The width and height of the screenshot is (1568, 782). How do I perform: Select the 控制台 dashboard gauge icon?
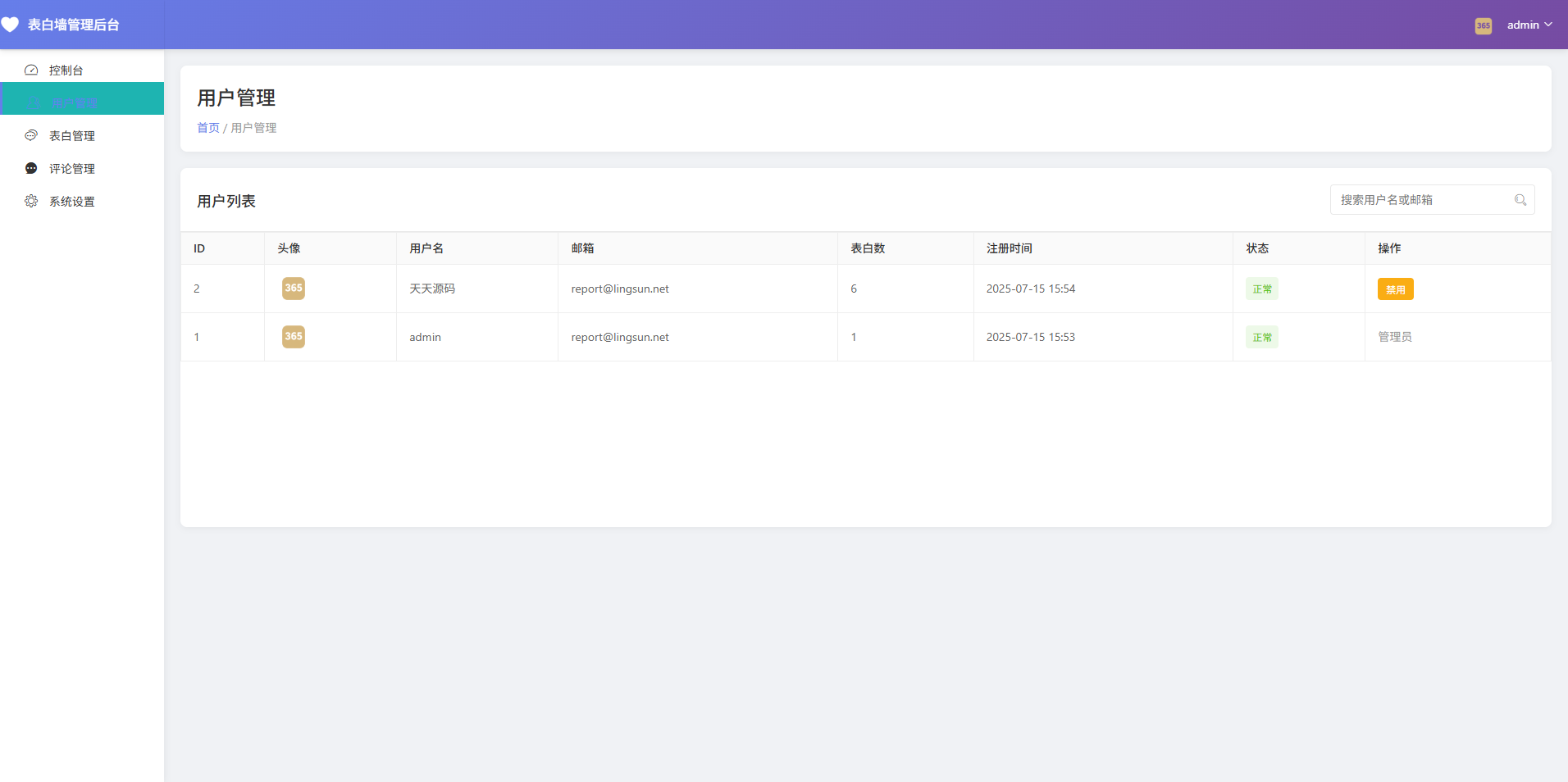point(31,70)
